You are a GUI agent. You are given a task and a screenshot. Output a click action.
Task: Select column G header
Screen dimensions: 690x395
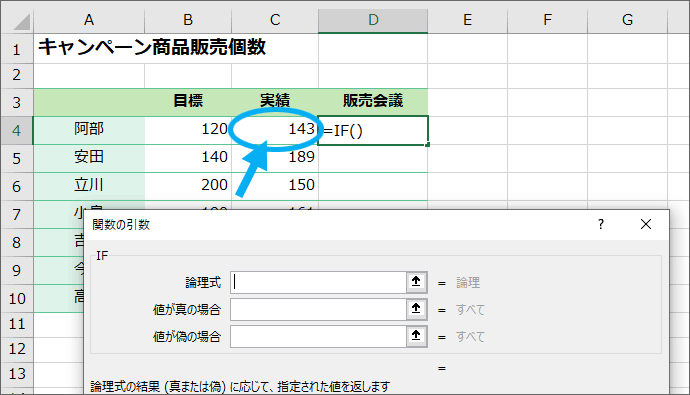tap(628, 20)
